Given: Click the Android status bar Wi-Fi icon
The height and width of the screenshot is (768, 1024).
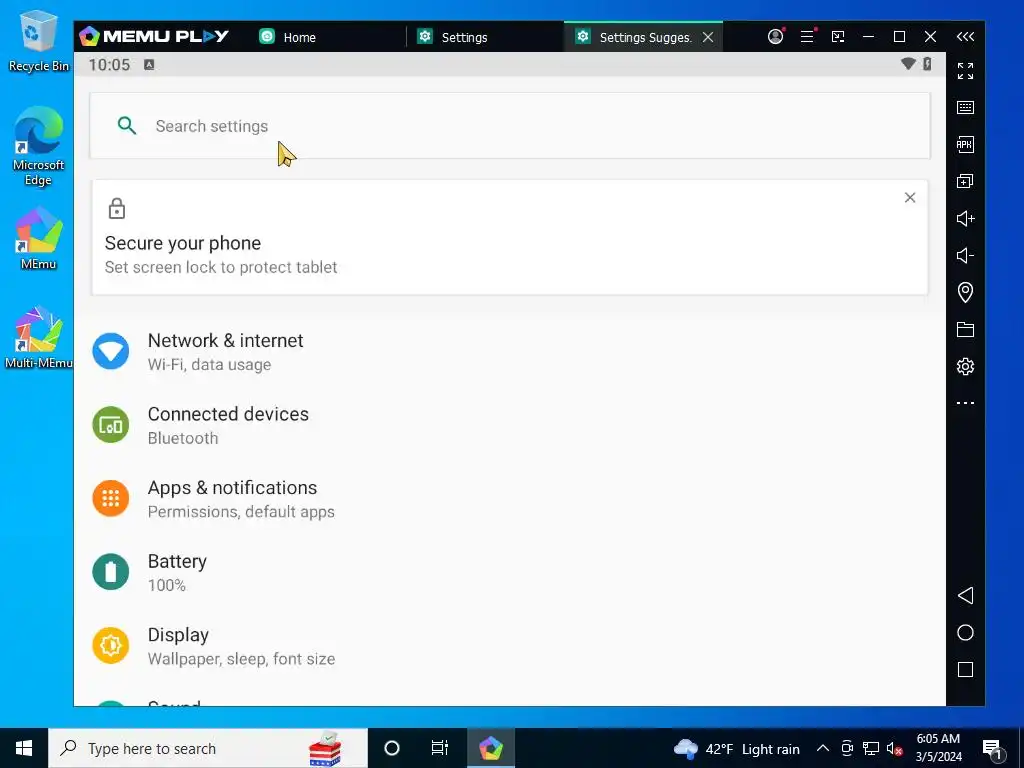Looking at the screenshot, I should point(908,63).
